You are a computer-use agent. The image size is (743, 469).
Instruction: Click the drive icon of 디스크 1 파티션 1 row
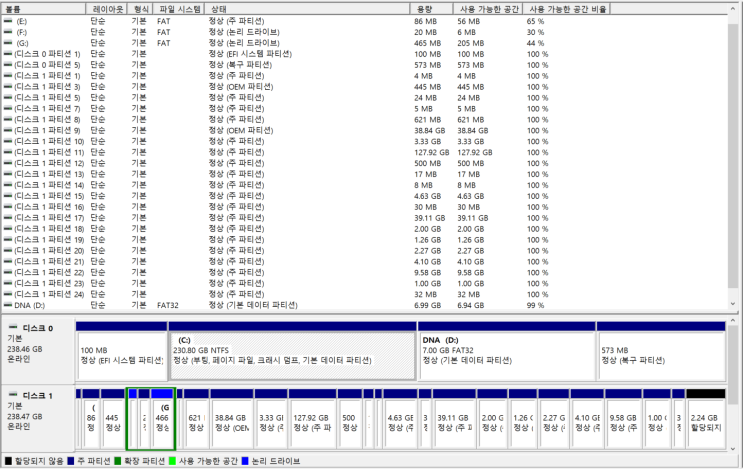[8, 75]
